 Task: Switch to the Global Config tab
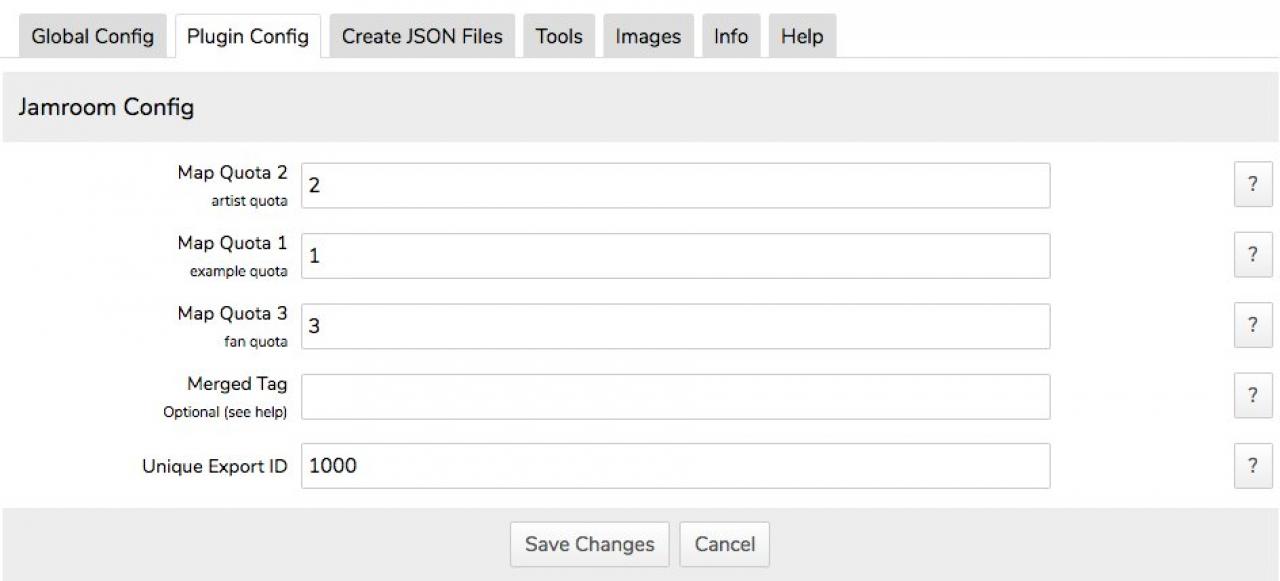pos(93,37)
